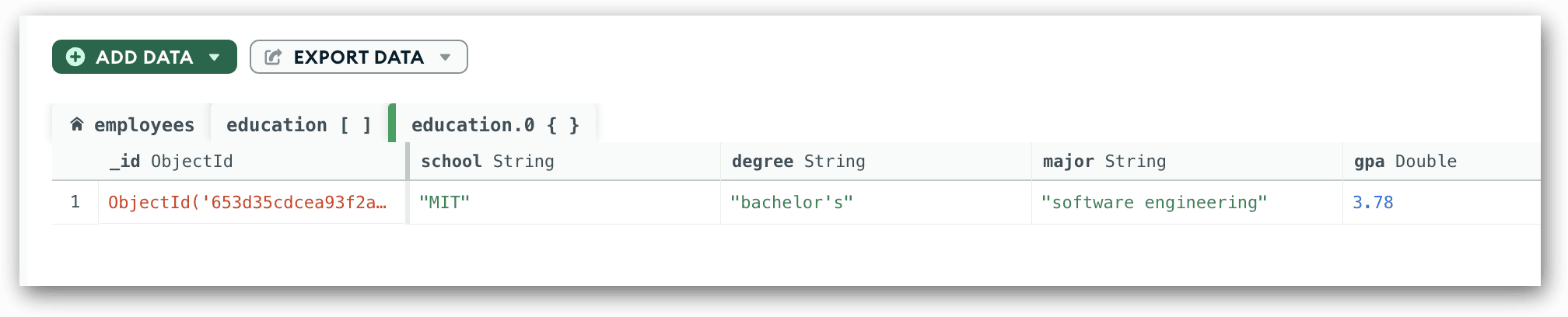This screenshot has width=1568, height=317.
Task: Click the home icon next to employees
Action: click(x=77, y=124)
